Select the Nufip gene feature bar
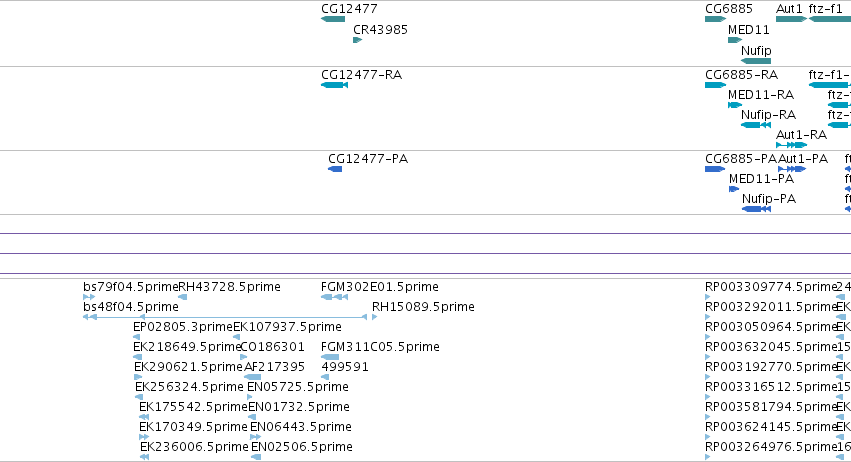851x462 pixels. [x=755, y=61]
